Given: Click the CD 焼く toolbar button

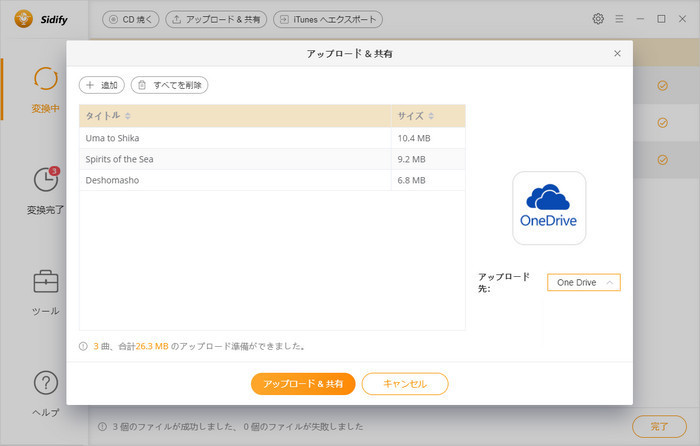Looking at the screenshot, I should point(131,19).
